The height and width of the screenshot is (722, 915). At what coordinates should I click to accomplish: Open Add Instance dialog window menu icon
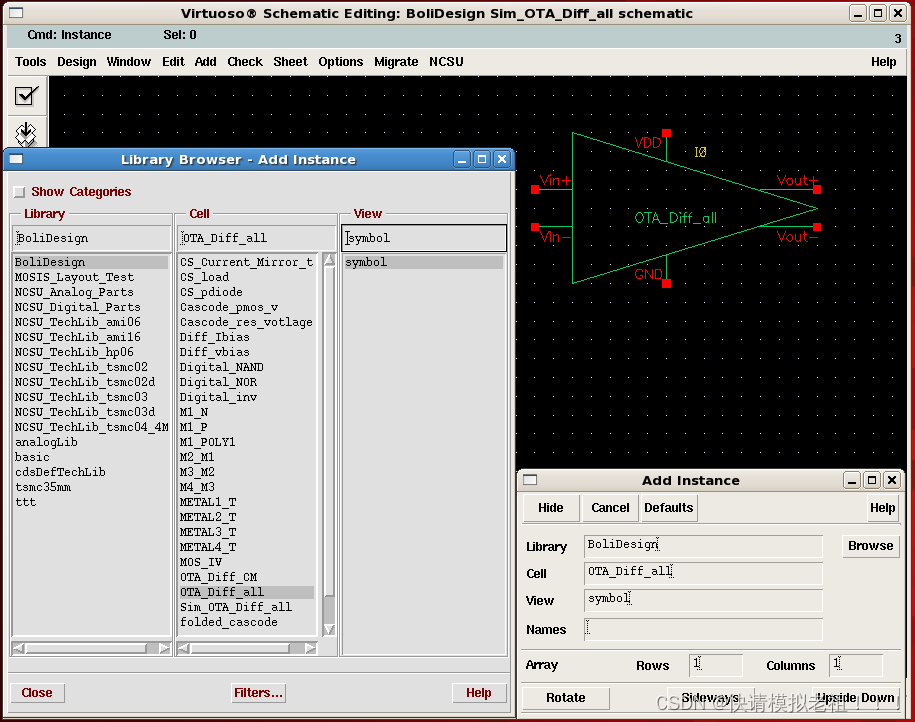(x=530, y=480)
